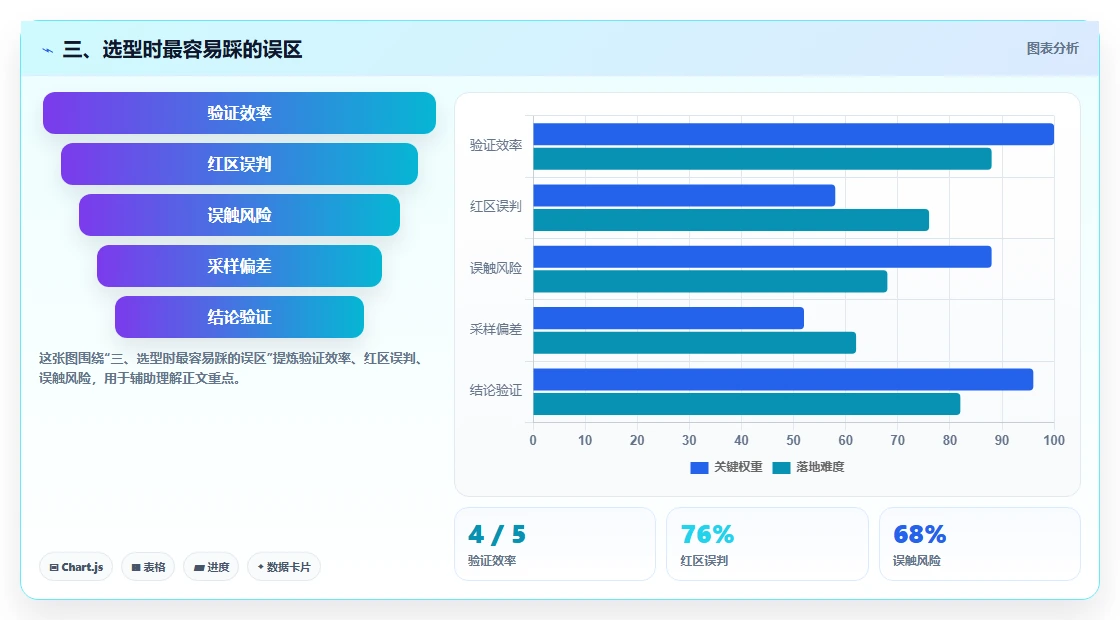The image size is (1120, 620).
Task: Click the 表格 tag chip
Action: (148, 567)
